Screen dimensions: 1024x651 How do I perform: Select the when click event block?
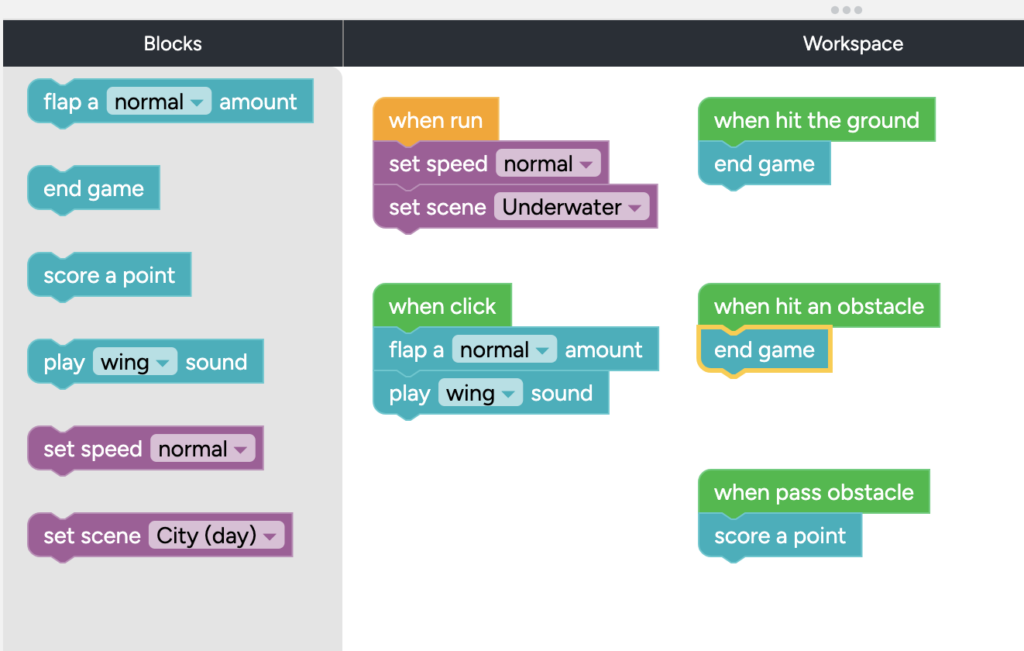click(x=442, y=306)
